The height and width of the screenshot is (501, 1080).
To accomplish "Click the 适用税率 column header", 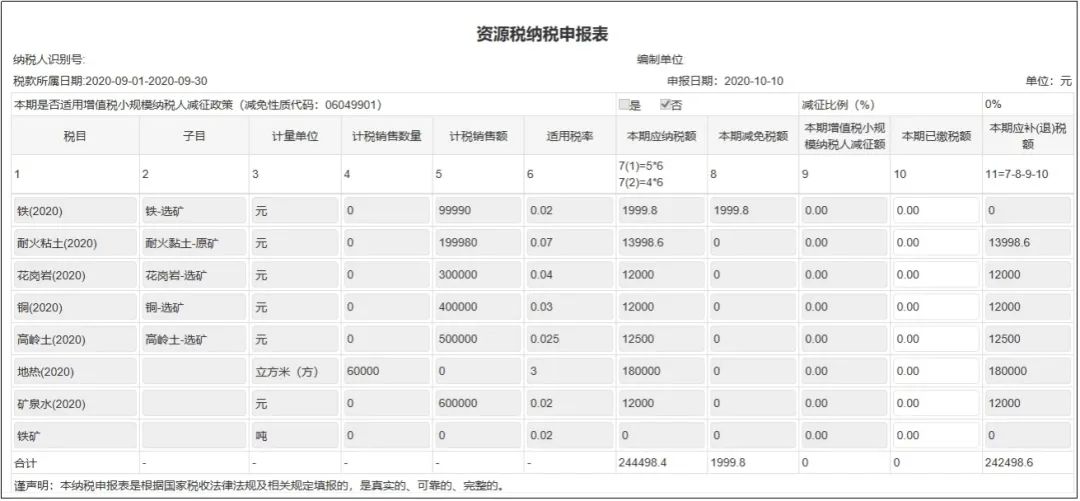I will pos(570,136).
